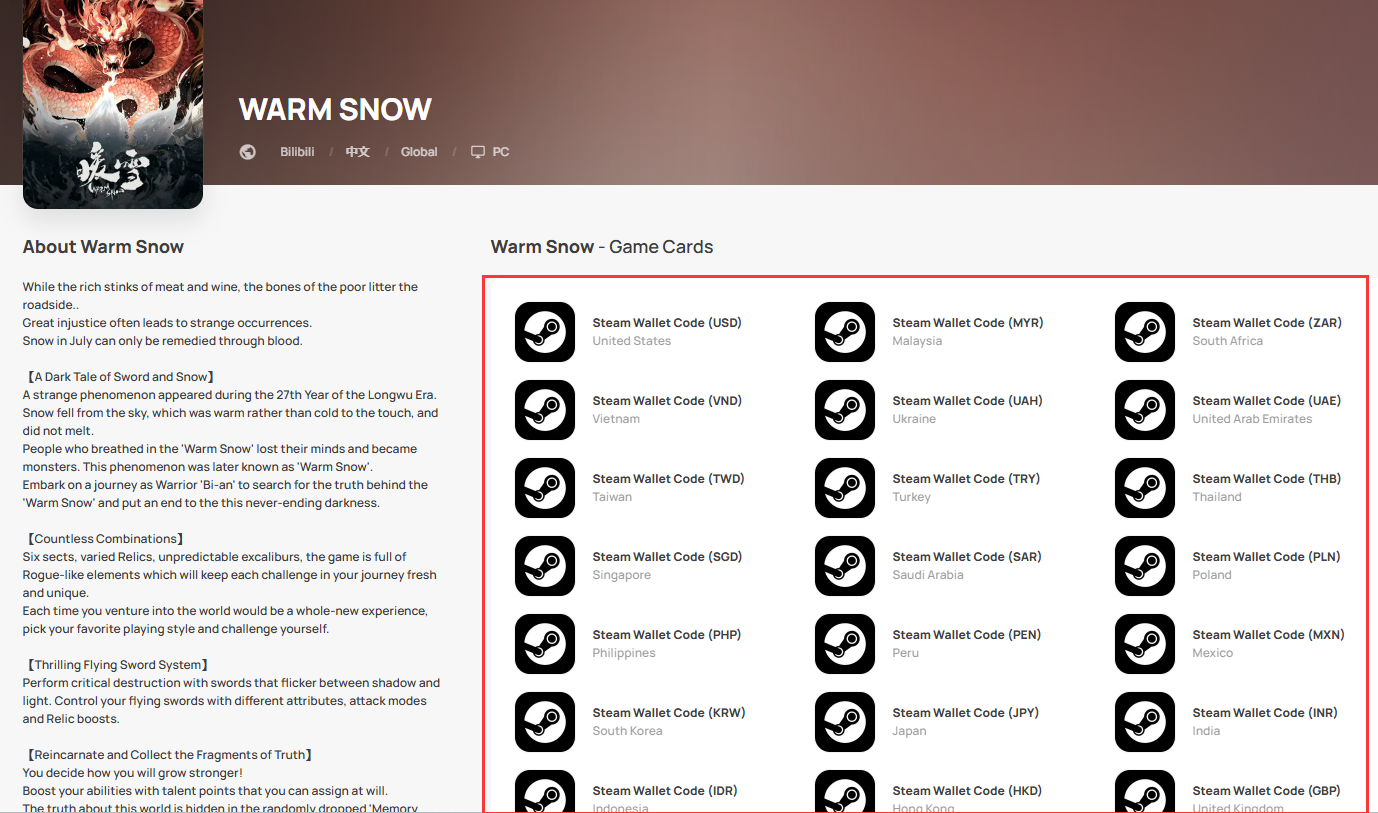Pick Steam Wallet Code (SAR)
The image size is (1378, 813).
point(967,557)
